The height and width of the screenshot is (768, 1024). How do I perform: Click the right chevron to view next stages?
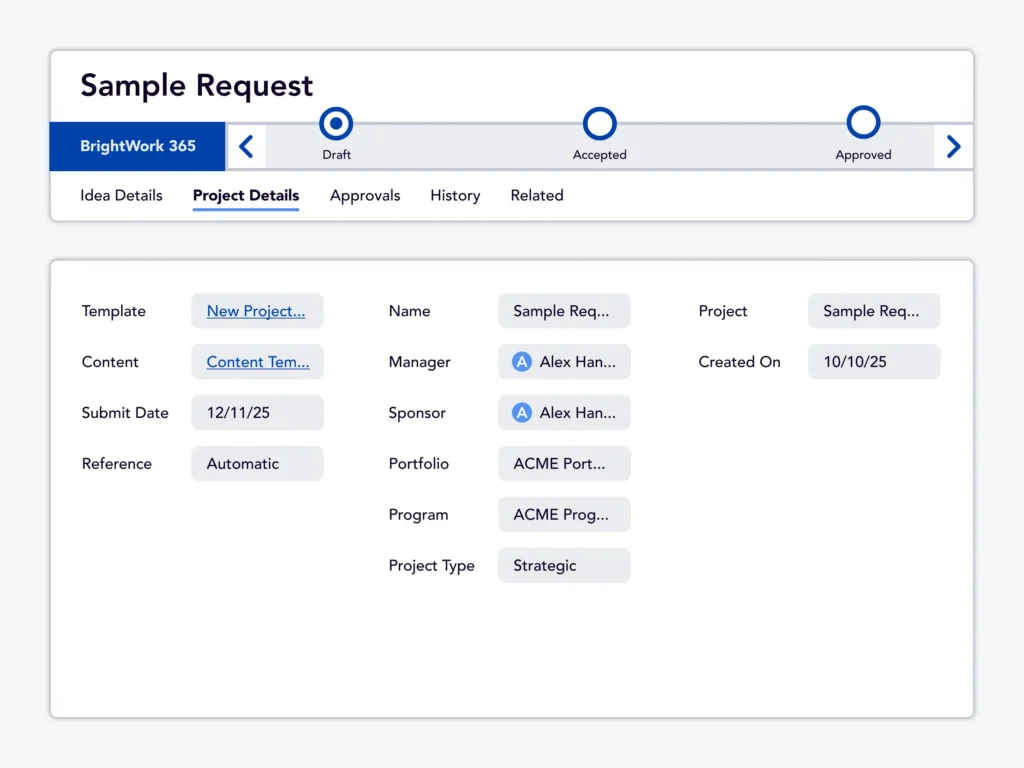953,145
